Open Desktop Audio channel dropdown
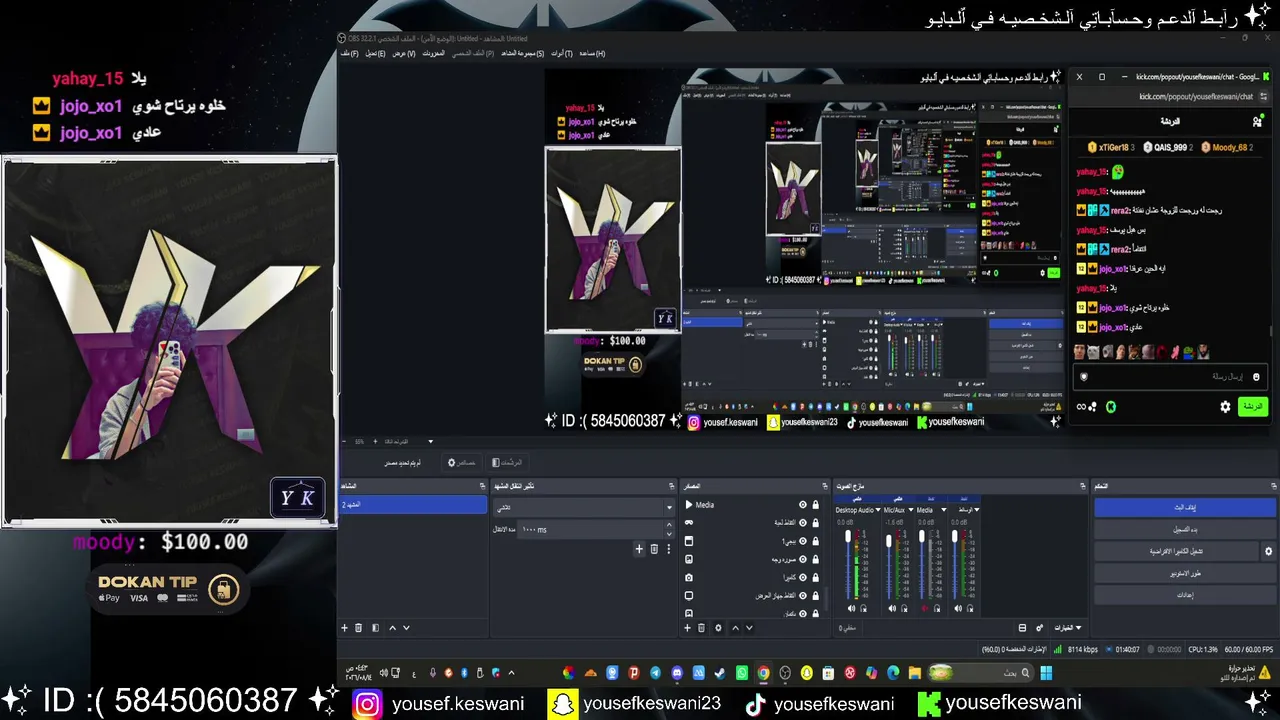The height and width of the screenshot is (720, 1280). [x=877, y=510]
